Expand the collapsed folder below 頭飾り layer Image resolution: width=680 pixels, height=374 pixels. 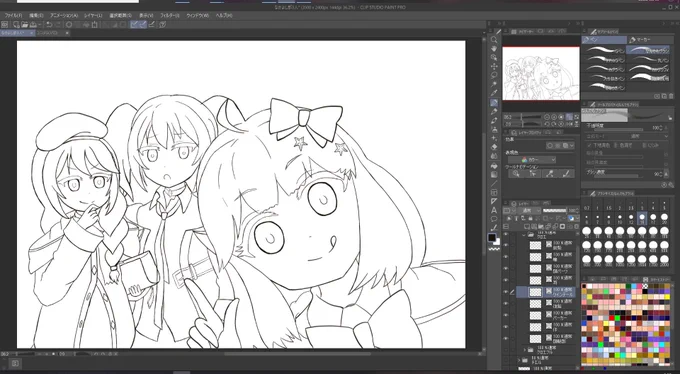(x=525, y=349)
